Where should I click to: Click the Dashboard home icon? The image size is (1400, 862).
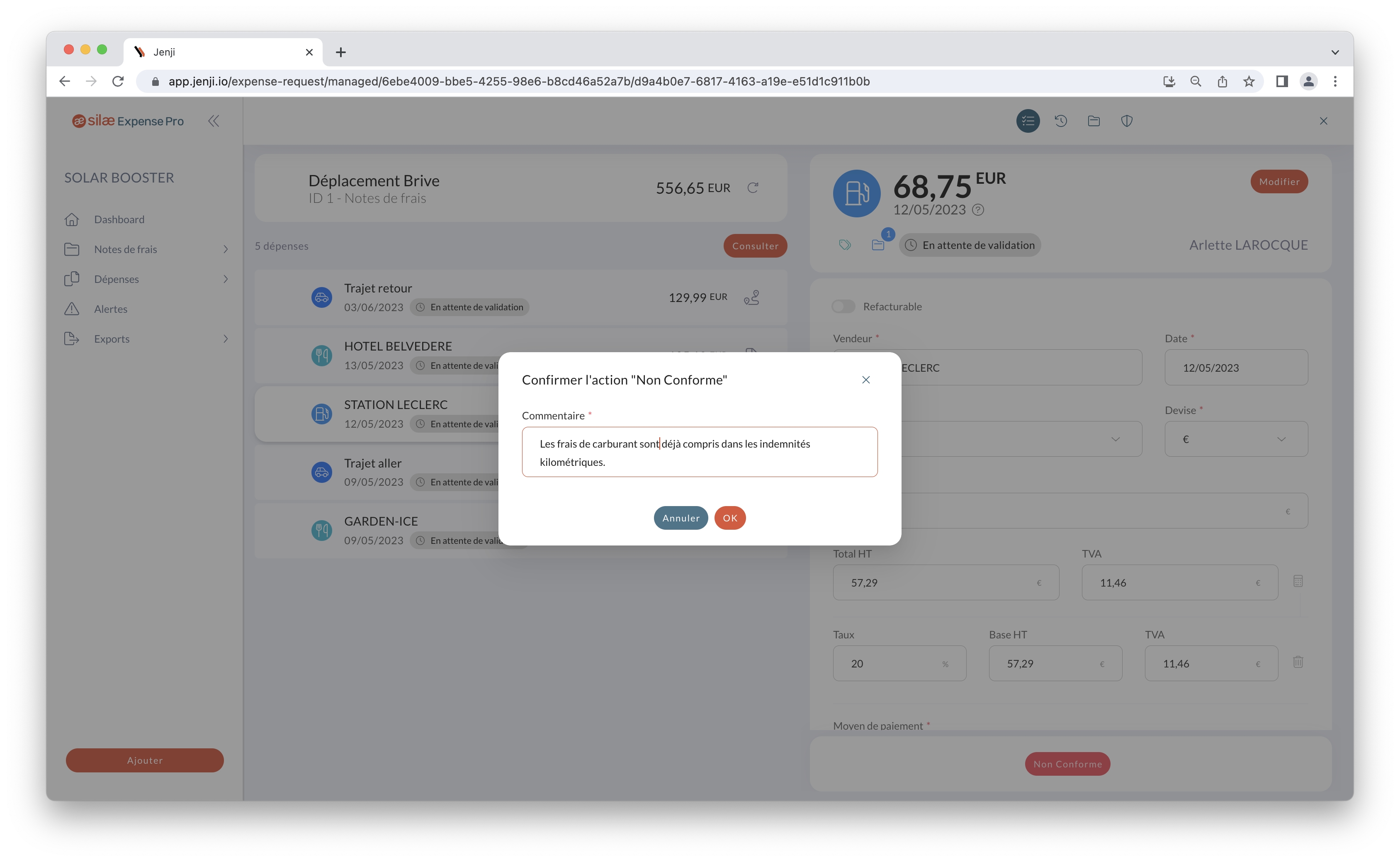pos(72,219)
